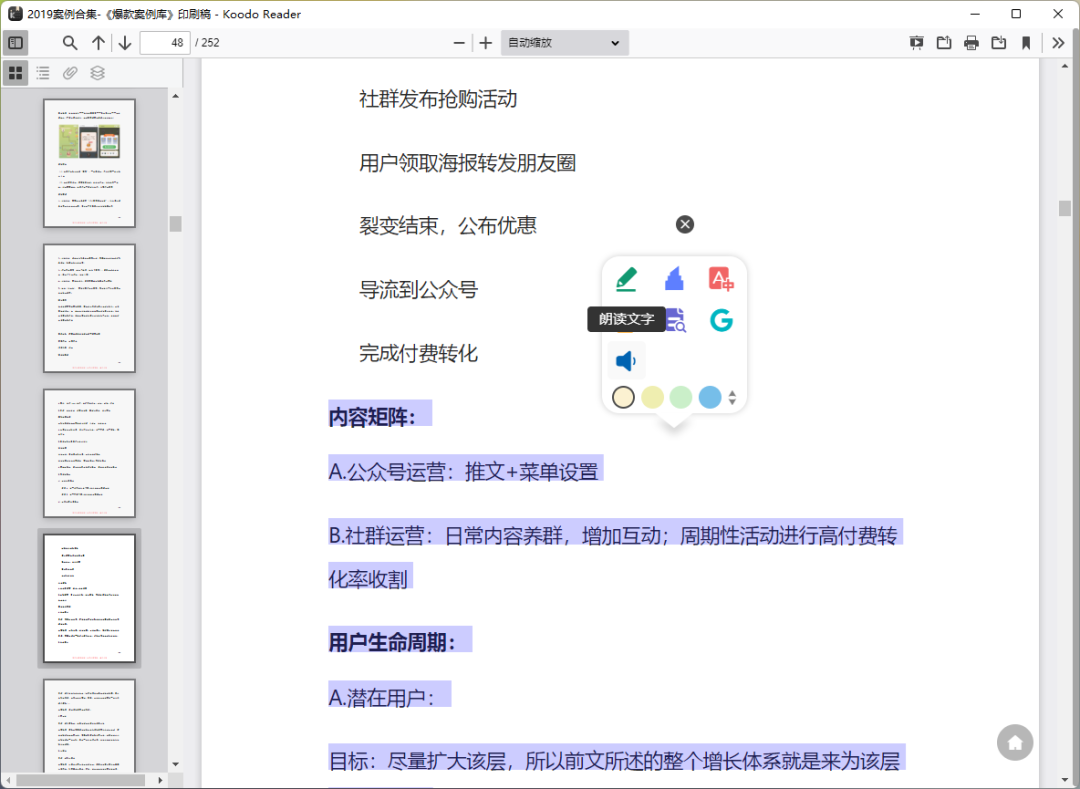Enter presentation mode from the toolbar
Image resolution: width=1080 pixels, height=789 pixels.
pyautogui.click(x=916, y=42)
